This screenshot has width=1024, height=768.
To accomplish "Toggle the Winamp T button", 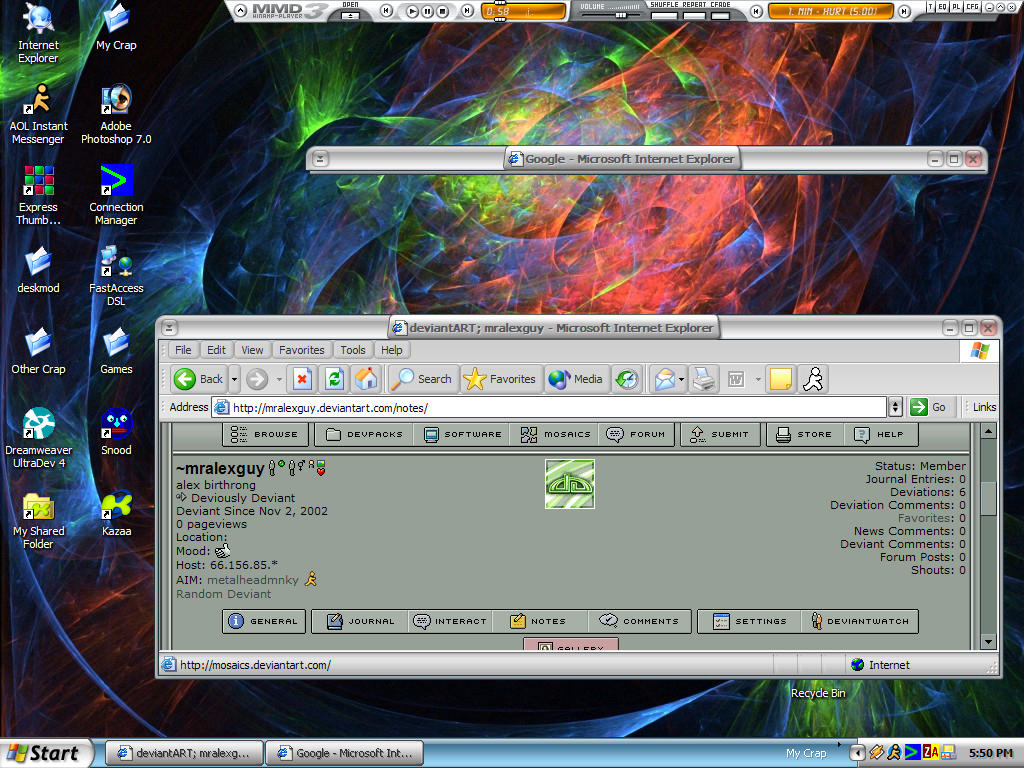I will [931, 7].
